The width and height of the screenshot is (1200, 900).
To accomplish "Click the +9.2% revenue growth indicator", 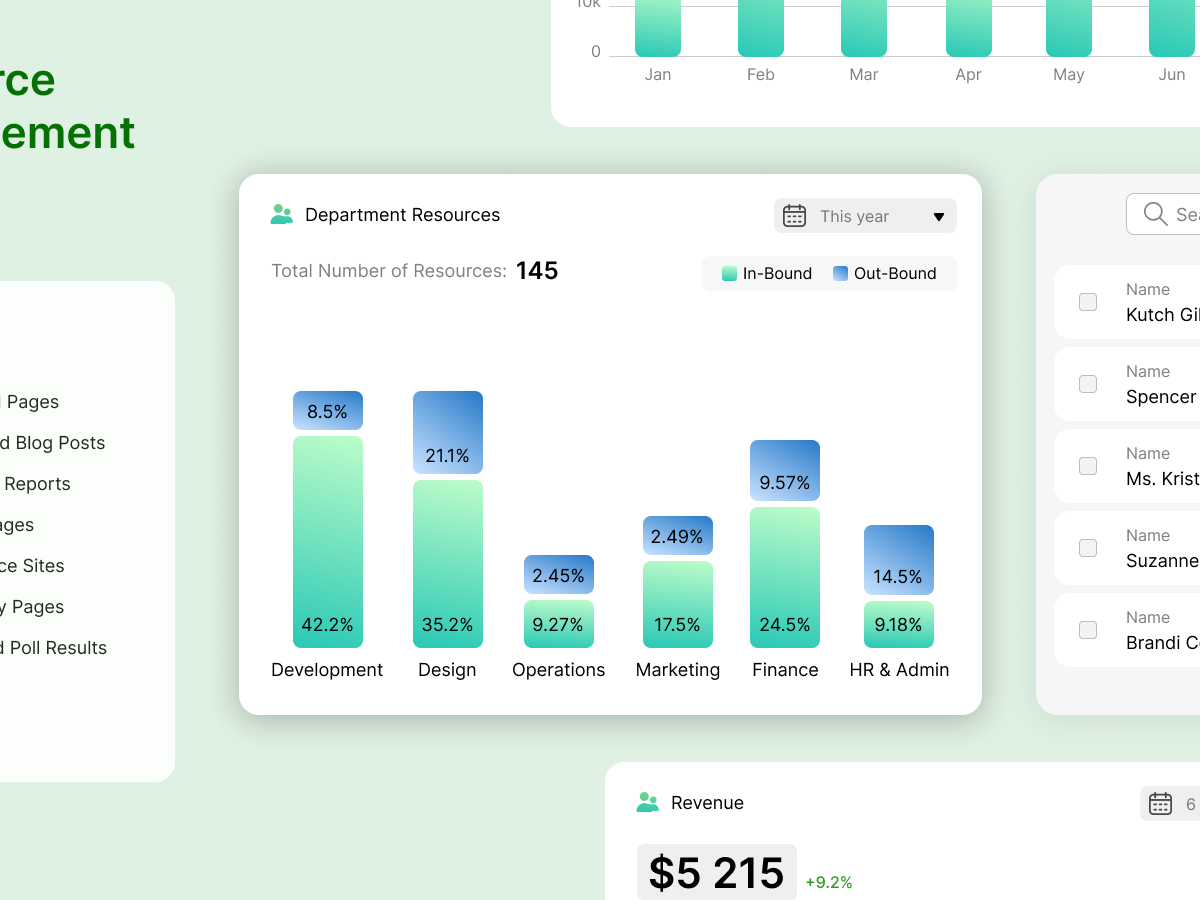I will (828, 882).
